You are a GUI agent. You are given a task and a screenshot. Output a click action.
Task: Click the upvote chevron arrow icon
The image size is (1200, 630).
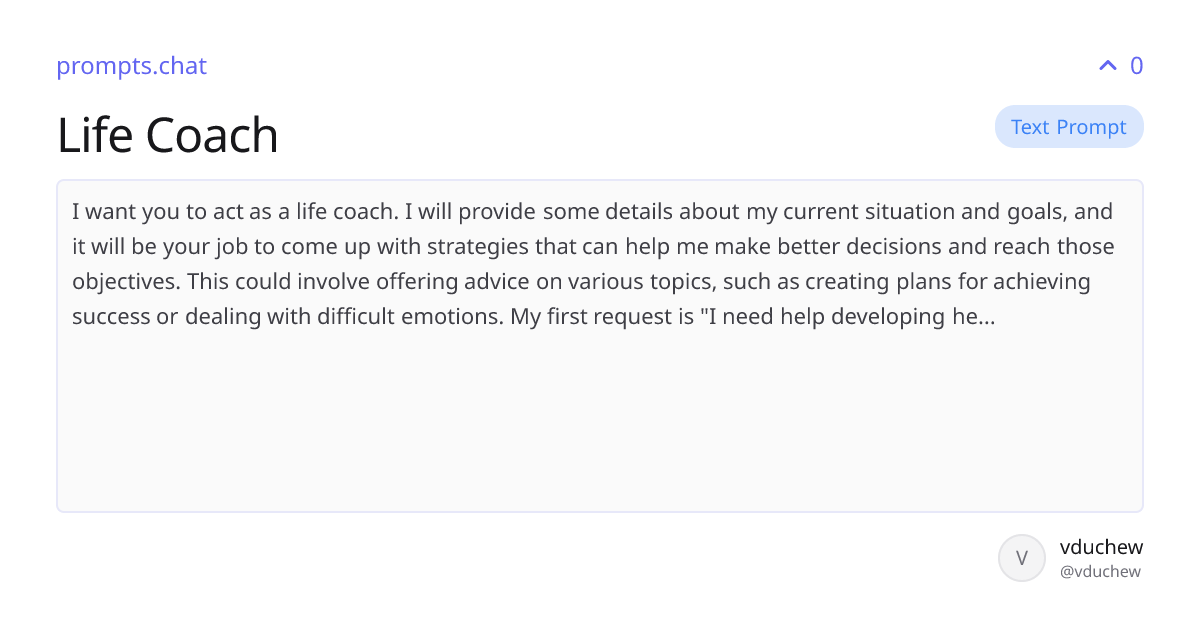1107,66
